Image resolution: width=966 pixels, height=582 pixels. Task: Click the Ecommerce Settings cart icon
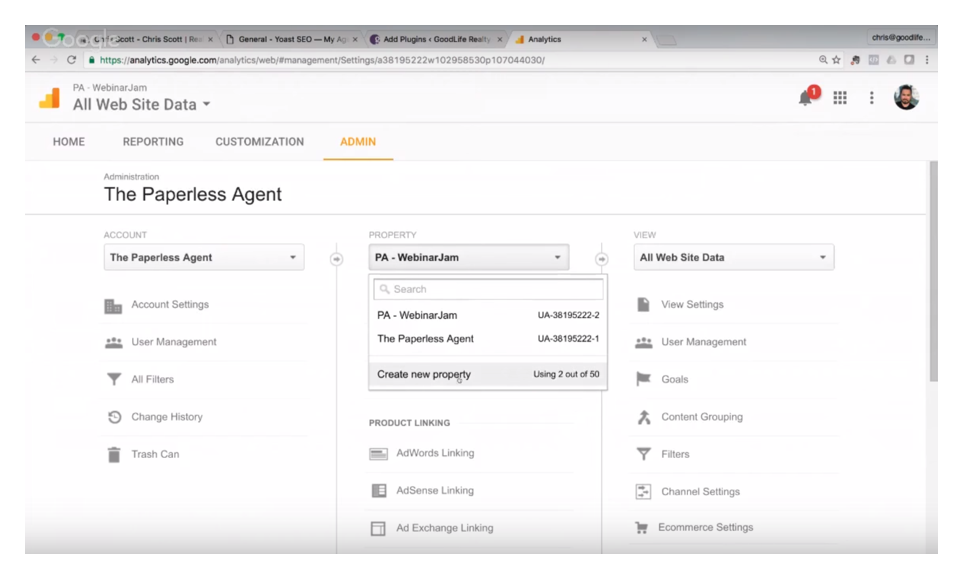641,528
